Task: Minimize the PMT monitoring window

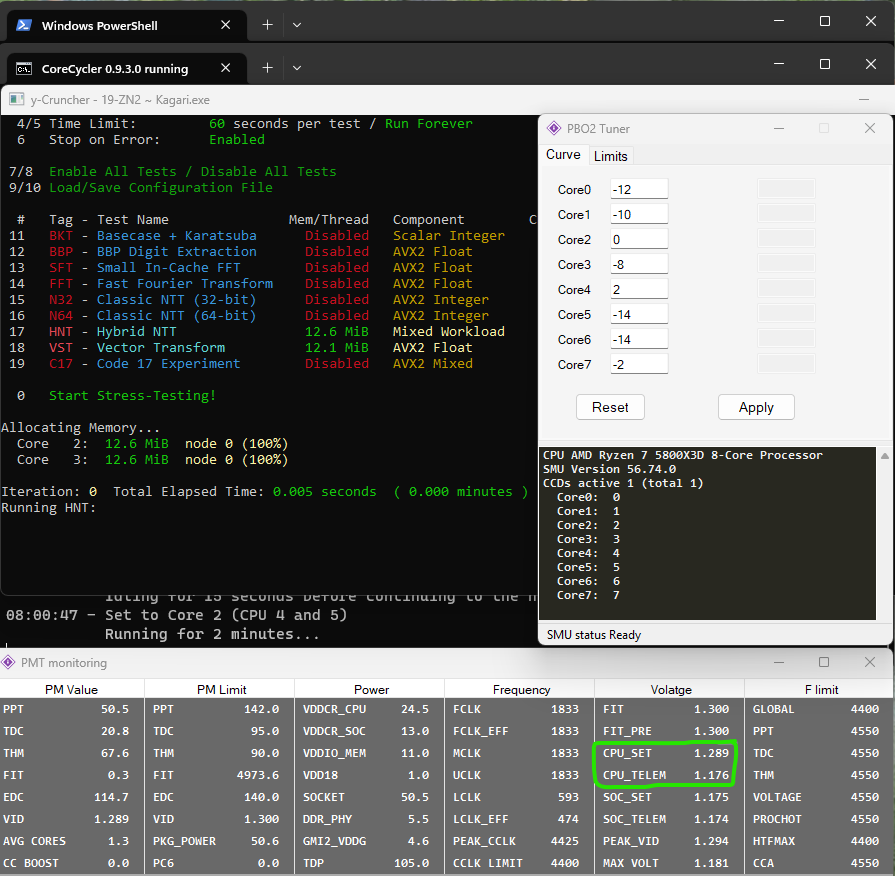Action: pyautogui.click(x=779, y=663)
